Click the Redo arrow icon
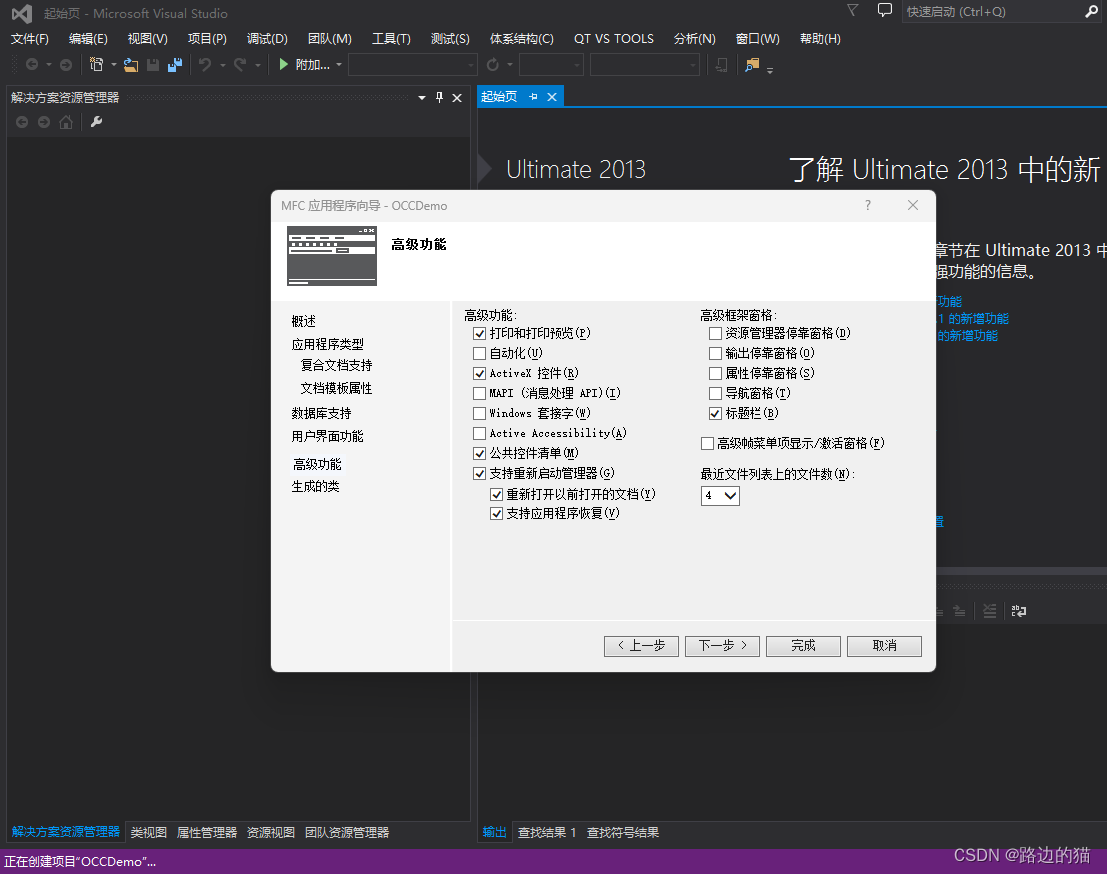 240,64
